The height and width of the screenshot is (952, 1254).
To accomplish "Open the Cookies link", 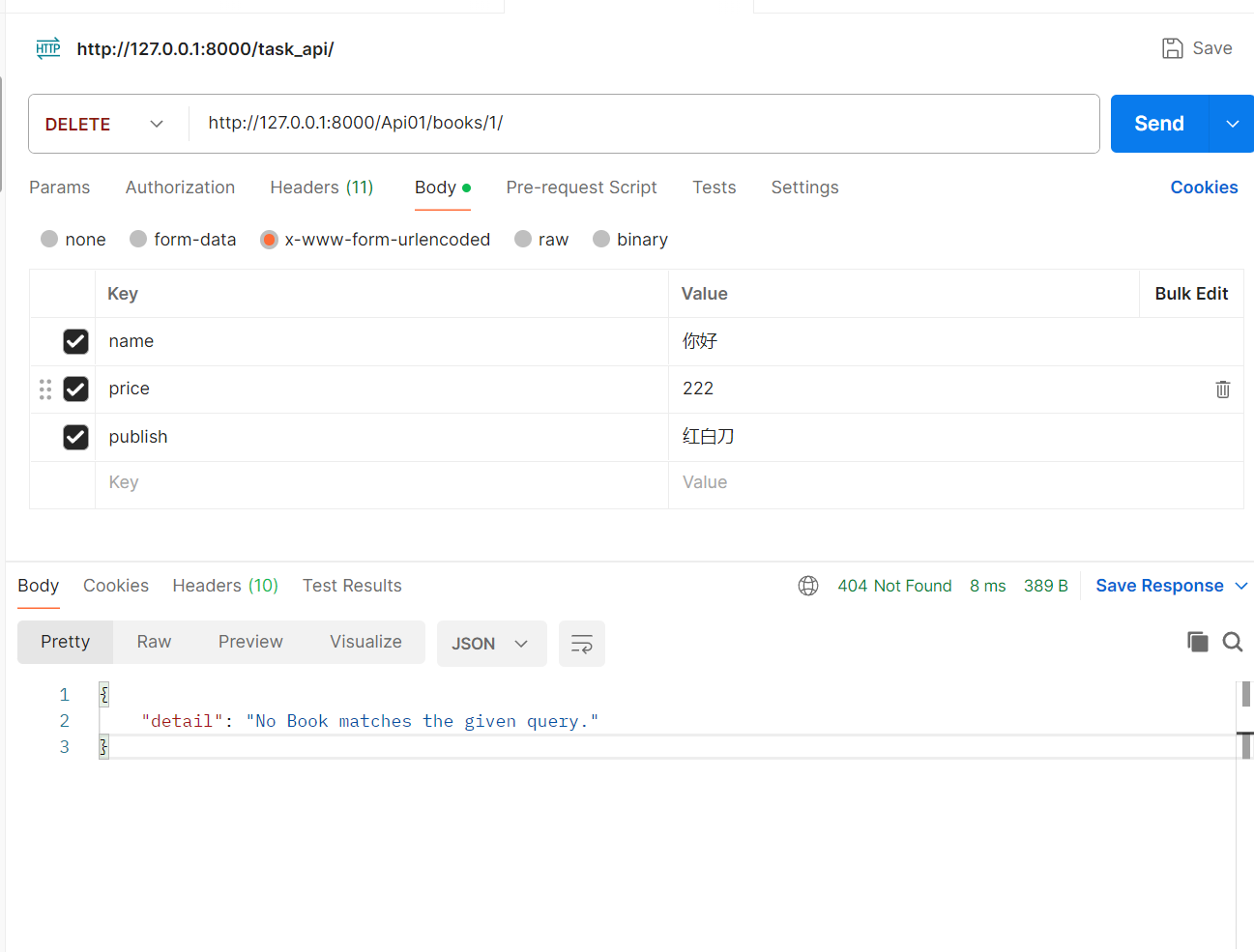I will pos(1204,188).
